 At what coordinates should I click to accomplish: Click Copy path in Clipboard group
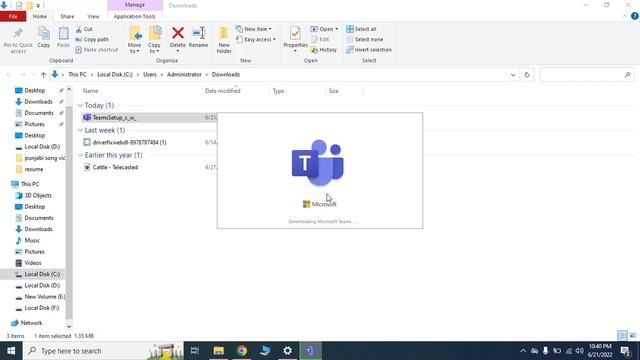pos(92,40)
